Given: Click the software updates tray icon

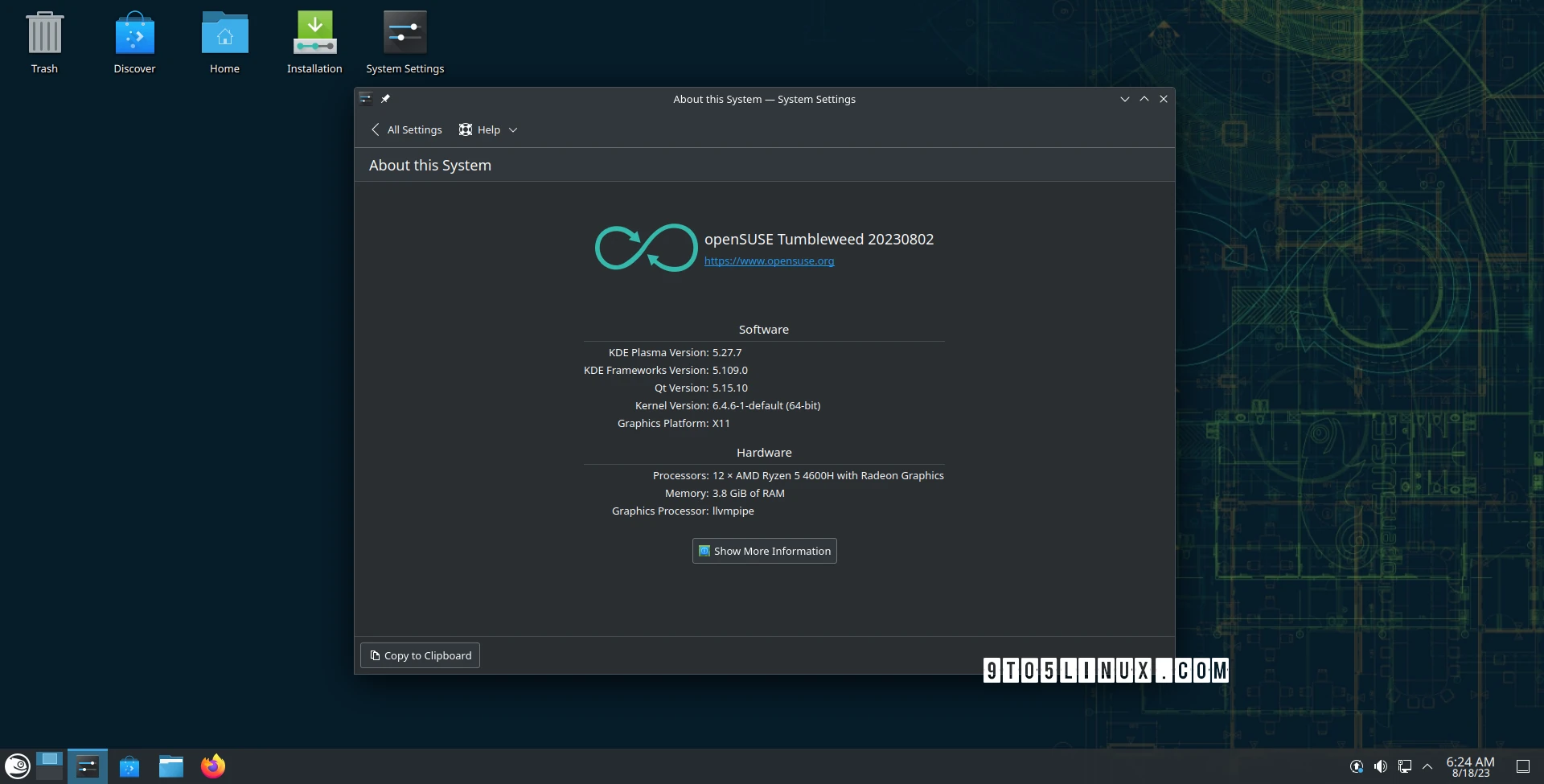Looking at the screenshot, I should [1356, 766].
